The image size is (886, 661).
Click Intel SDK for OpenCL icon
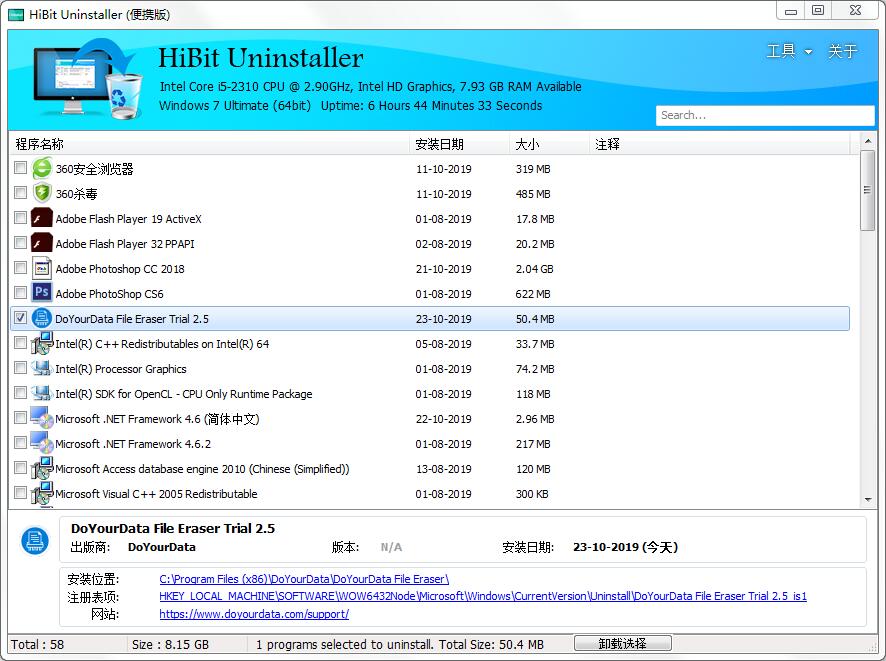[42, 393]
